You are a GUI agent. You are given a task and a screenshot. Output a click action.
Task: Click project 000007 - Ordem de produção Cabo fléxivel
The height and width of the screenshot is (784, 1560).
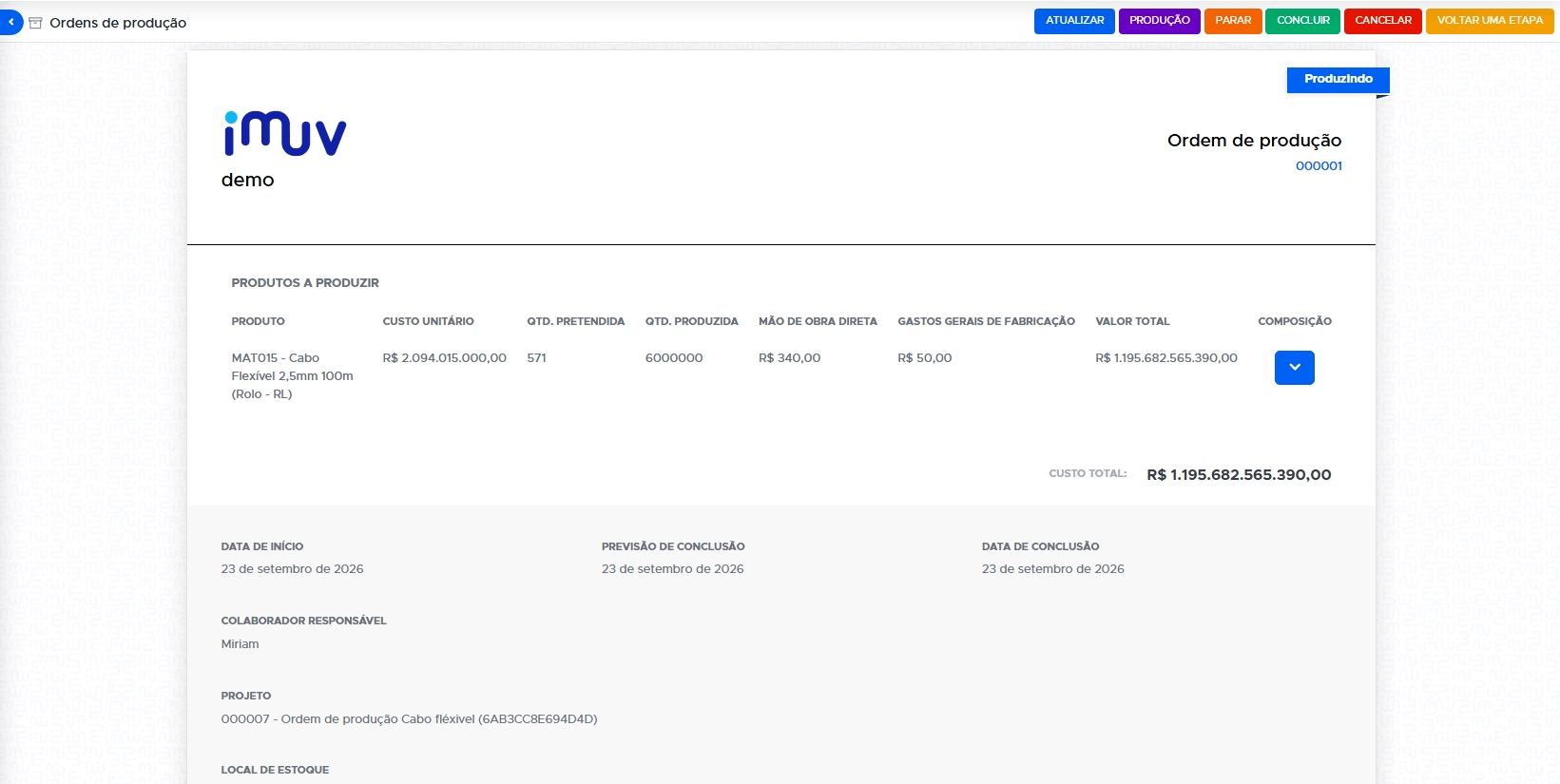coord(410,719)
